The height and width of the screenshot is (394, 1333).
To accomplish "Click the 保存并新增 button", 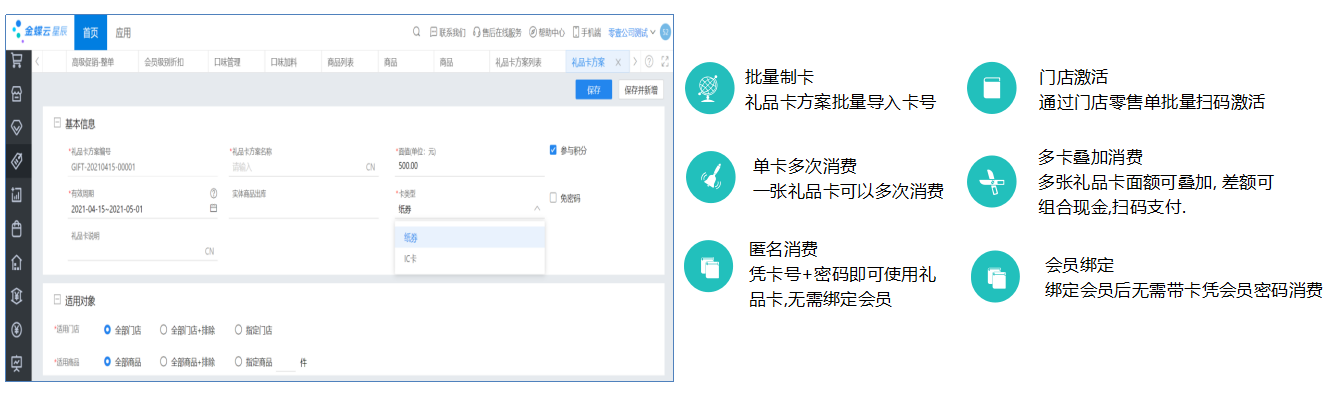I will pyautogui.click(x=640, y=89).
